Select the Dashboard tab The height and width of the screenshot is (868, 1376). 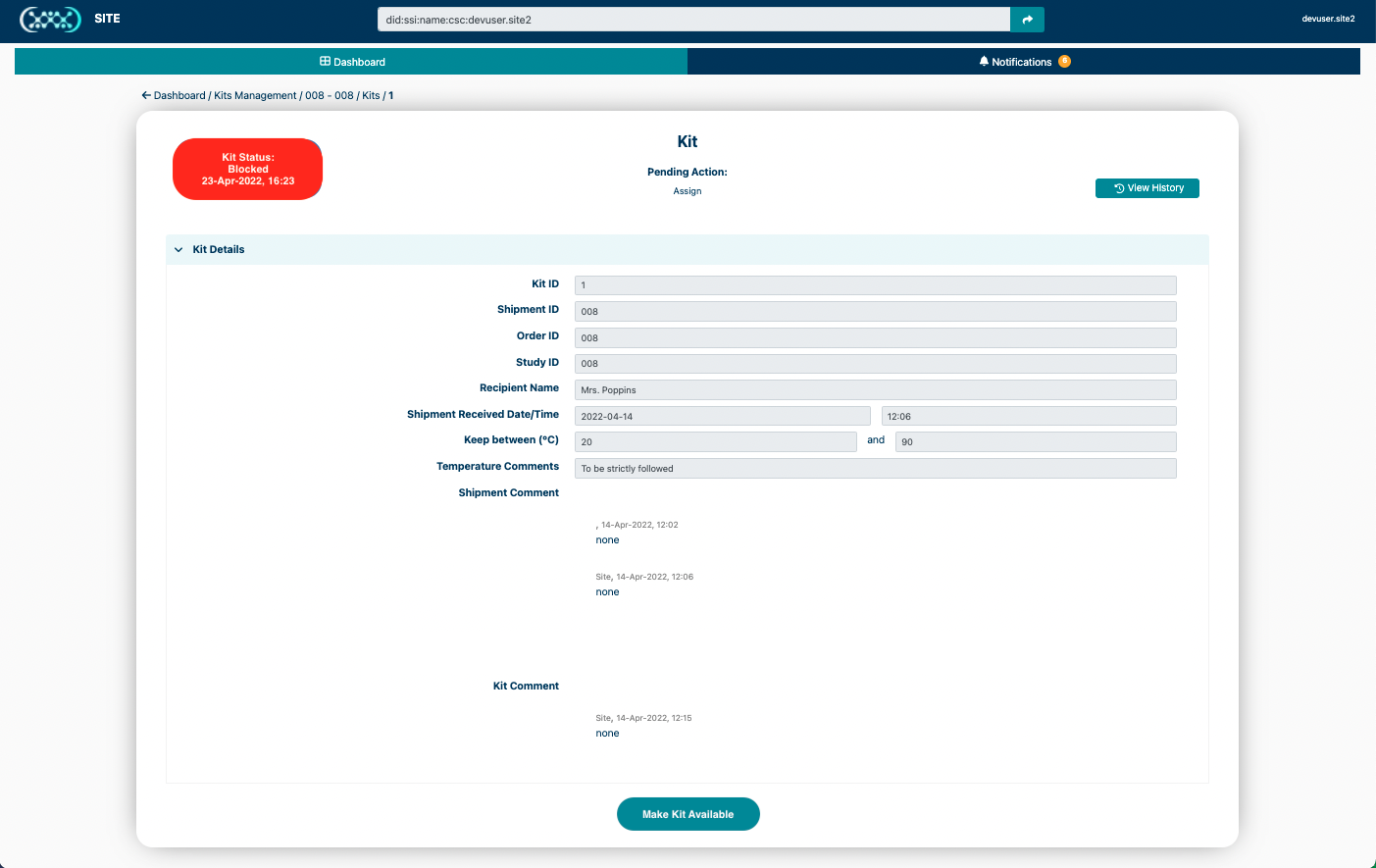pos(352,61)
